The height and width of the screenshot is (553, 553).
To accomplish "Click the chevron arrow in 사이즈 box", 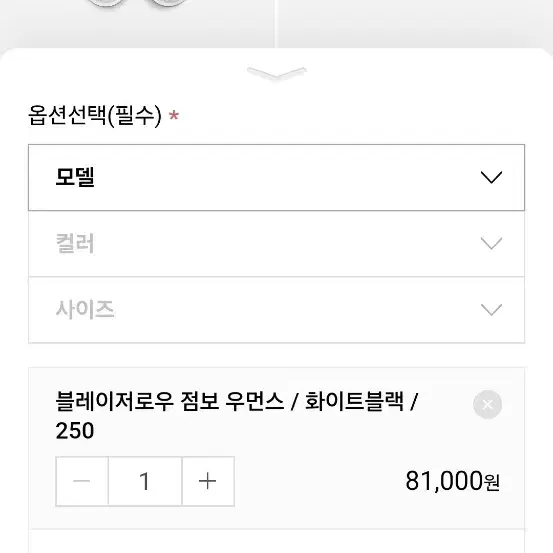I will (x=491, y=310).
